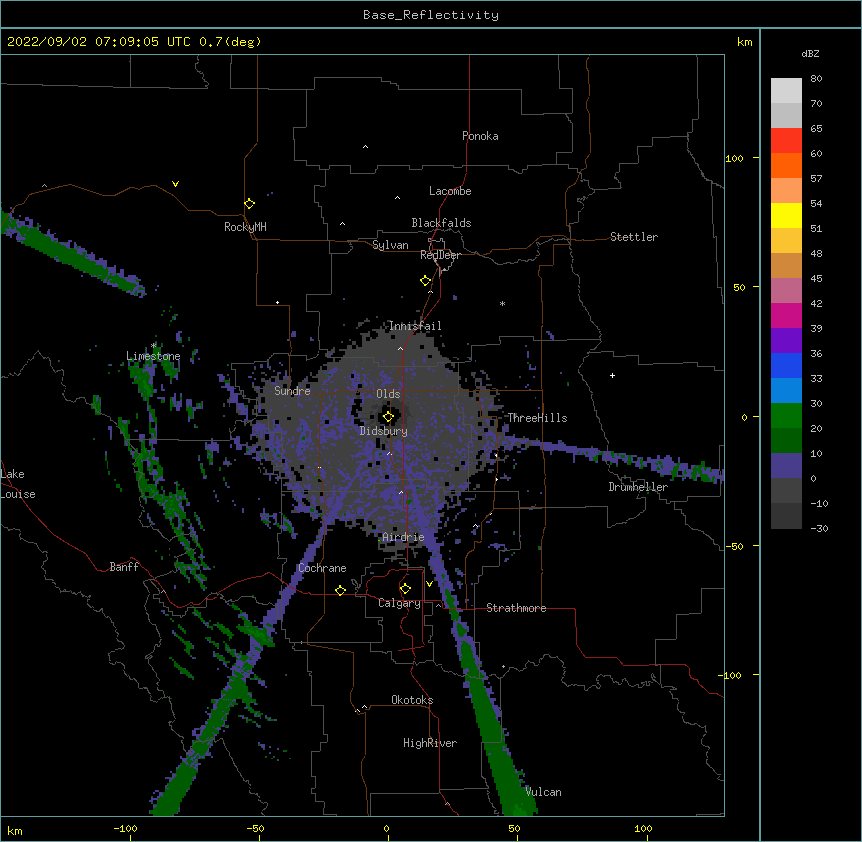This screenshot has height=842, width=862.
Task: Click the yellow diamond marker above Calgary label
Action: (405, 589)
